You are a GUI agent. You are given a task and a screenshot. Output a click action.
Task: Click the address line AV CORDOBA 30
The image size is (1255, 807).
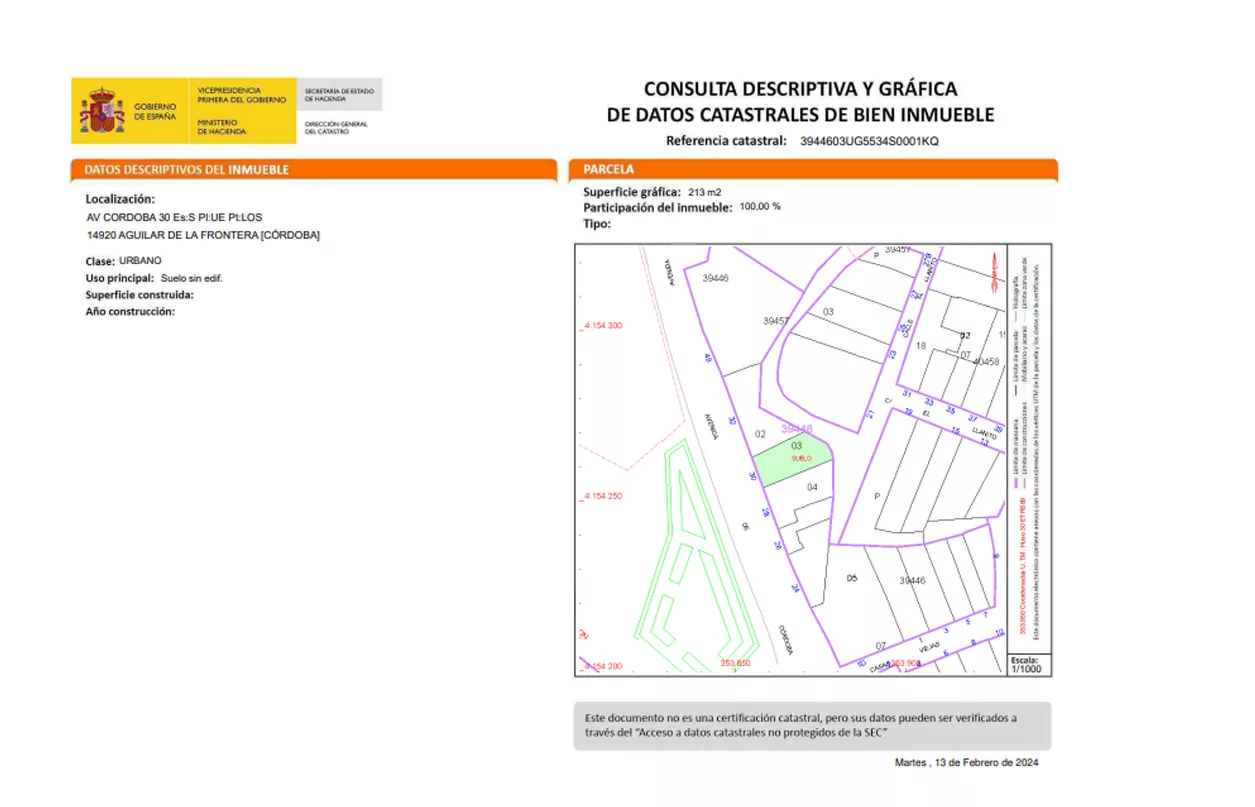pos(175,217)
